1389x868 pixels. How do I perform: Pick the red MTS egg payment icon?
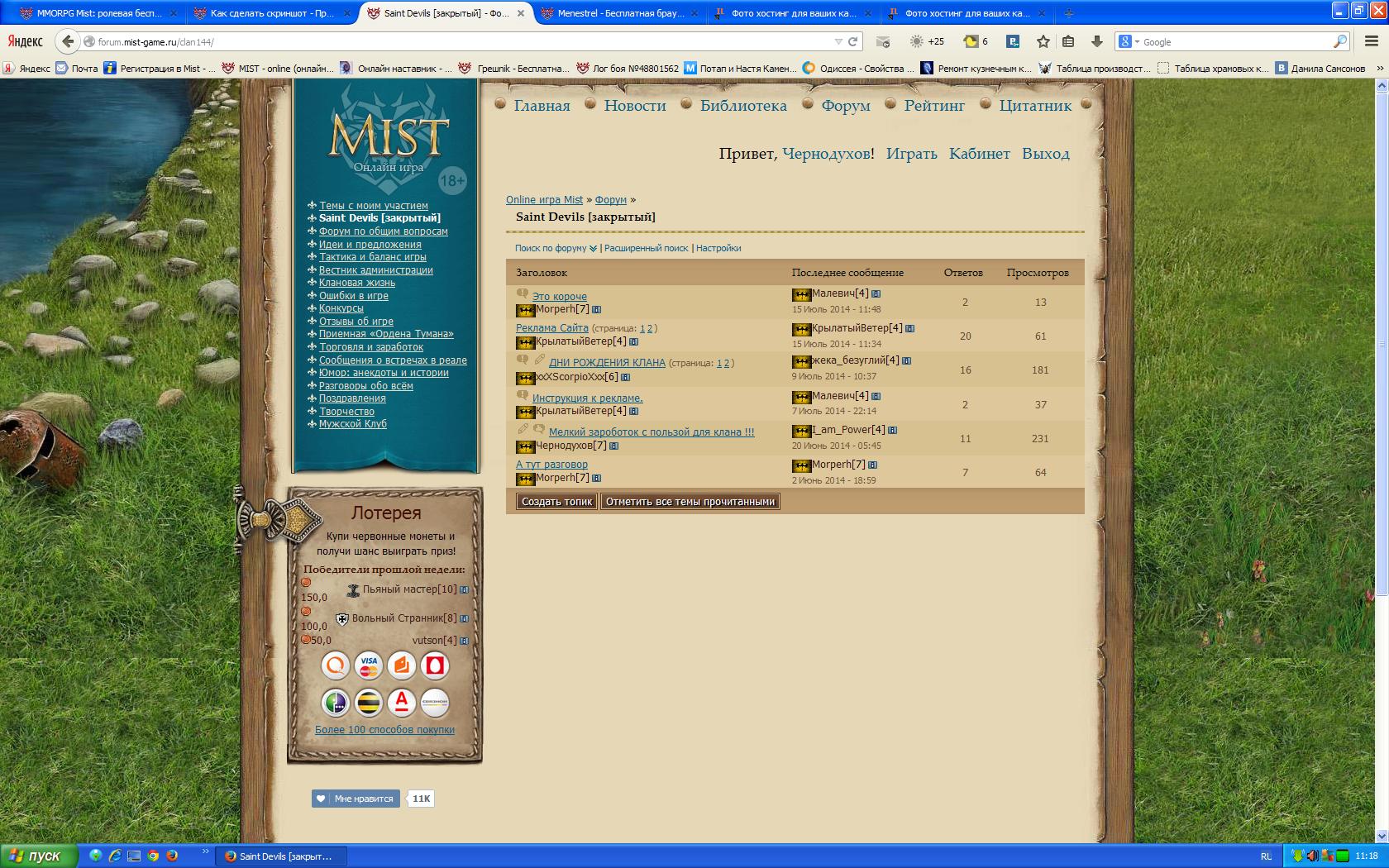click(x=435, y=665)
